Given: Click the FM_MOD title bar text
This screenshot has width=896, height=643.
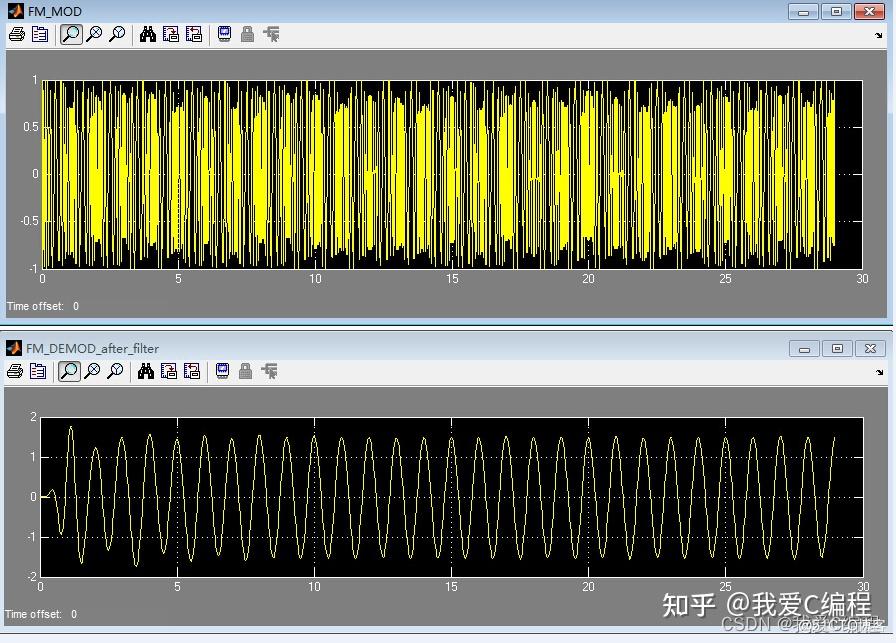Looking at the screenshot, I should coord(55,11).
